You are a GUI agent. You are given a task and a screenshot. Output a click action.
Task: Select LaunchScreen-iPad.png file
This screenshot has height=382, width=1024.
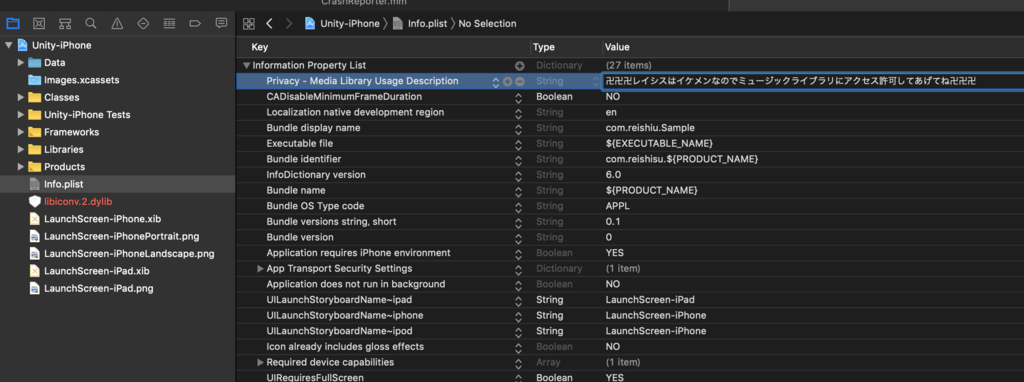point(99,288)
